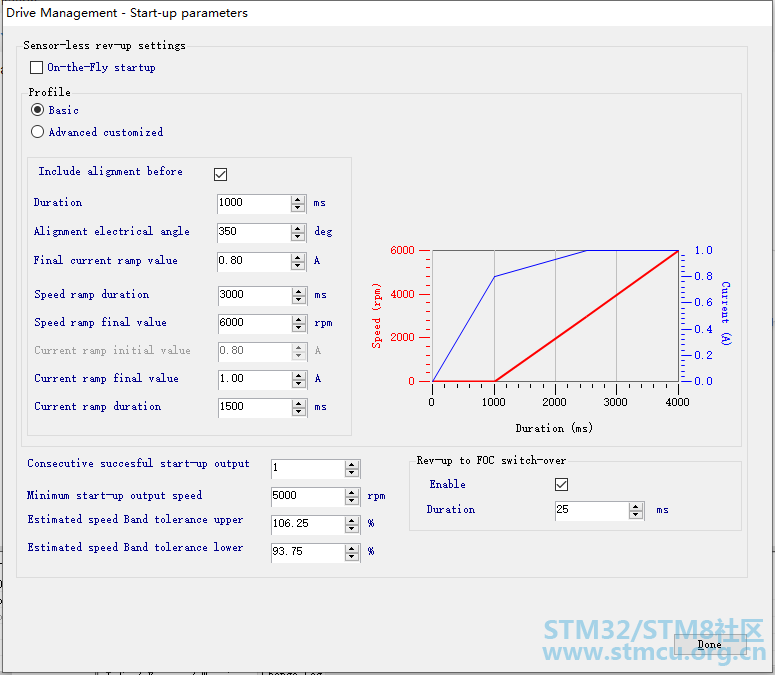Decrease alignment Duration with down arrow
The image size is (775, 675).
click(298, 208)
